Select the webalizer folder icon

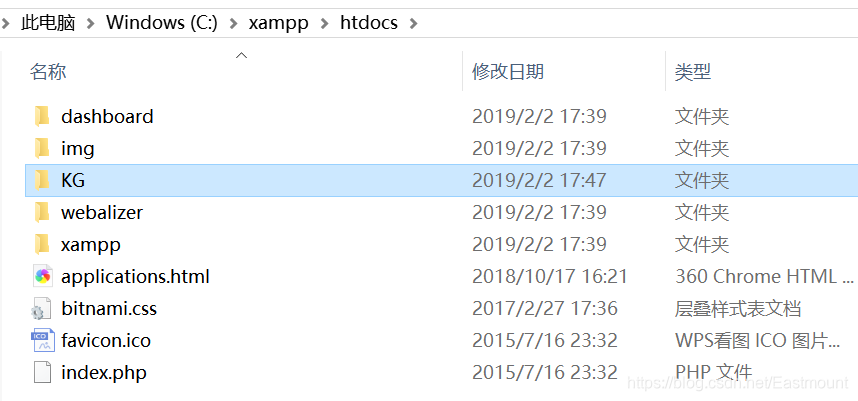point(42,212)
